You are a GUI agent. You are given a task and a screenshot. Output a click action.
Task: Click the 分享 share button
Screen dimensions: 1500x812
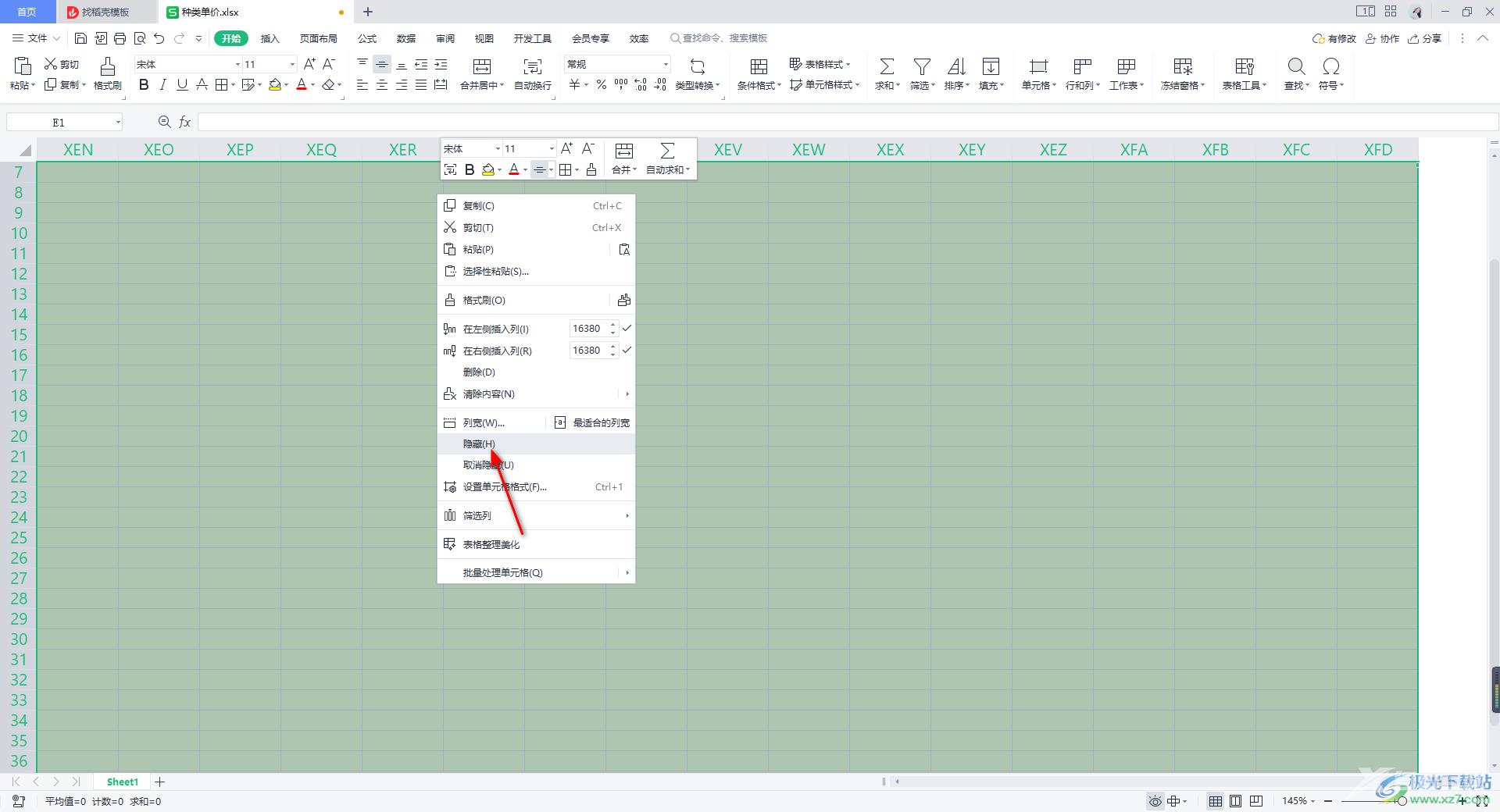[x=1424, y=38]
